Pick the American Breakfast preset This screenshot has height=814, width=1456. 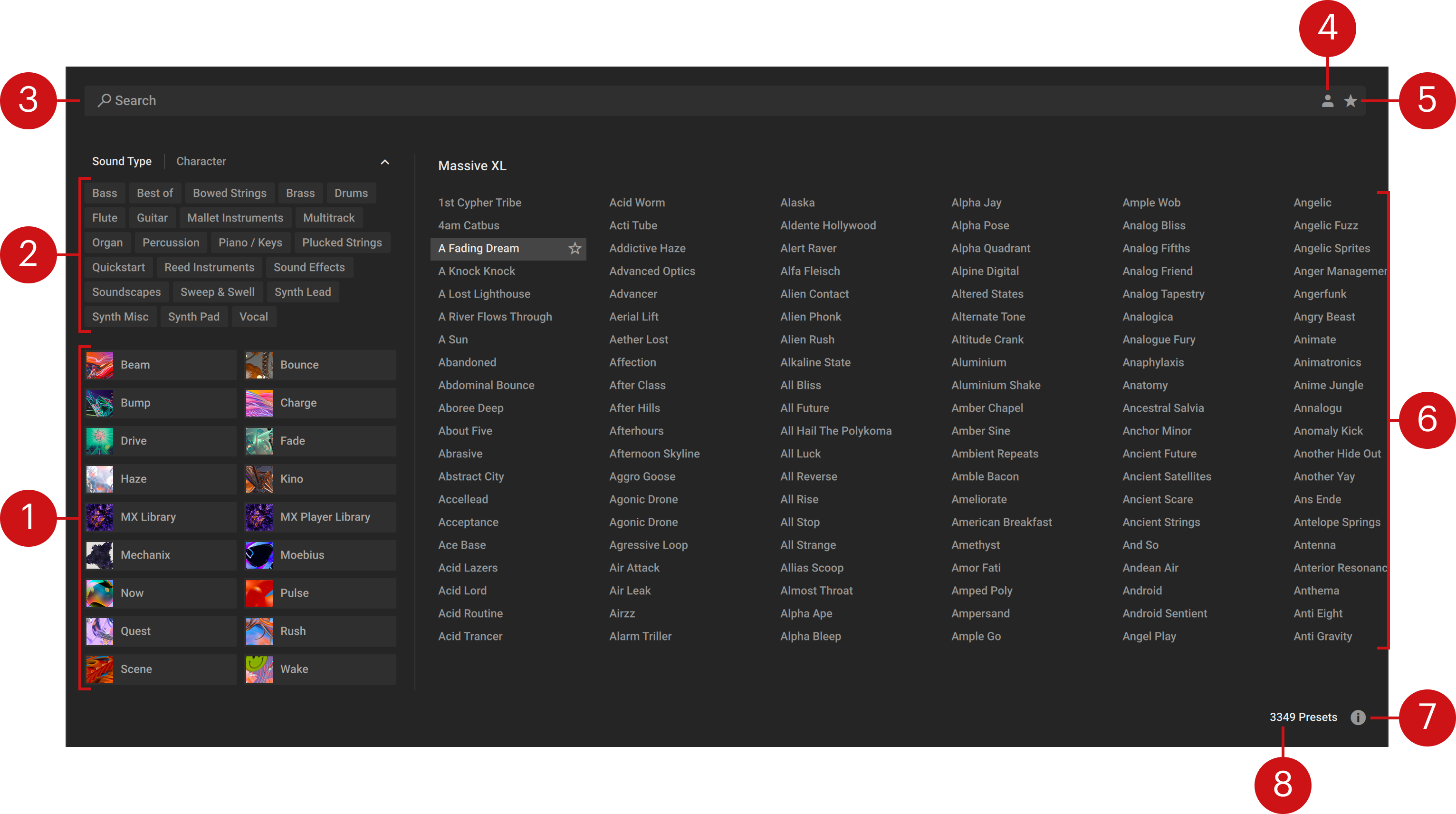[x=1002, y=522]
